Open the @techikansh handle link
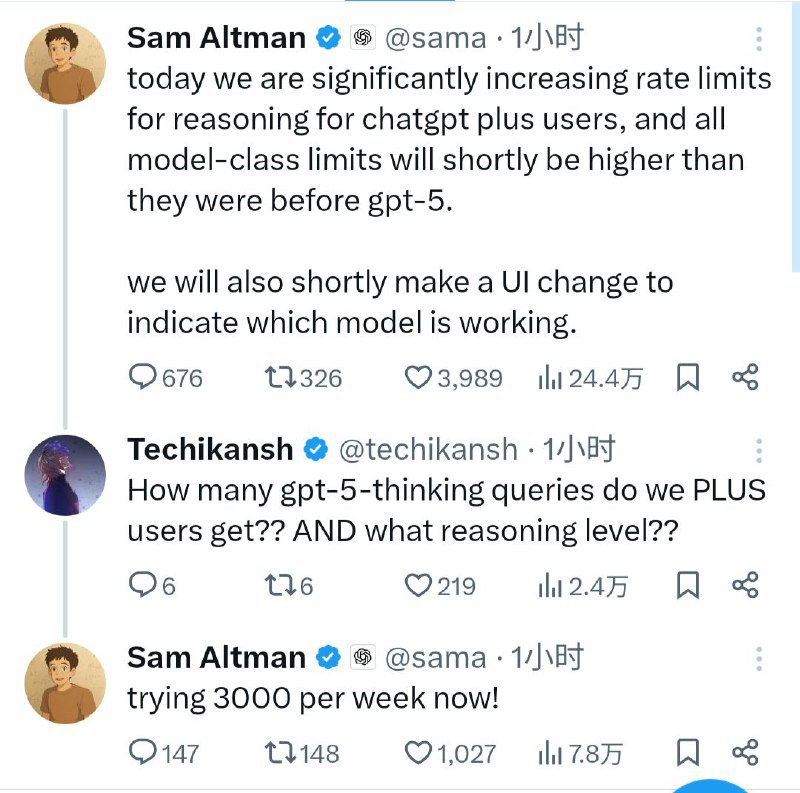Image resolution: width=800 pixels, height=793 pixels. click(x=430, y=450)
